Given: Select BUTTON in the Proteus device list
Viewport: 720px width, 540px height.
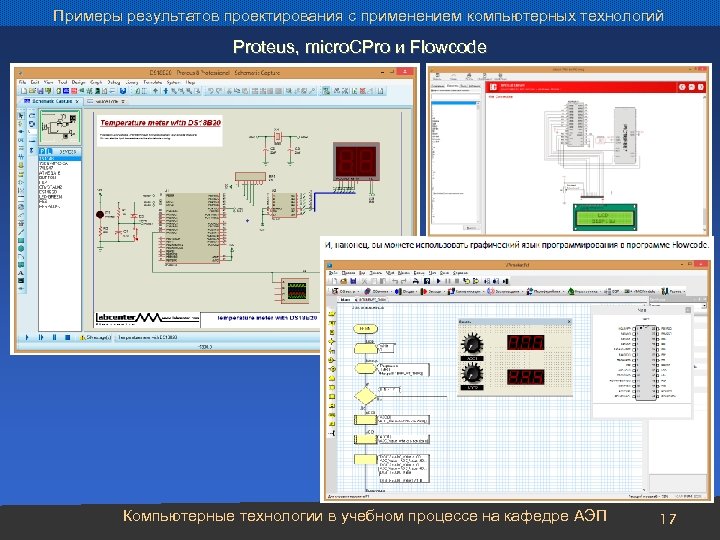Looking at the screenshot, I should coord(48,177).
